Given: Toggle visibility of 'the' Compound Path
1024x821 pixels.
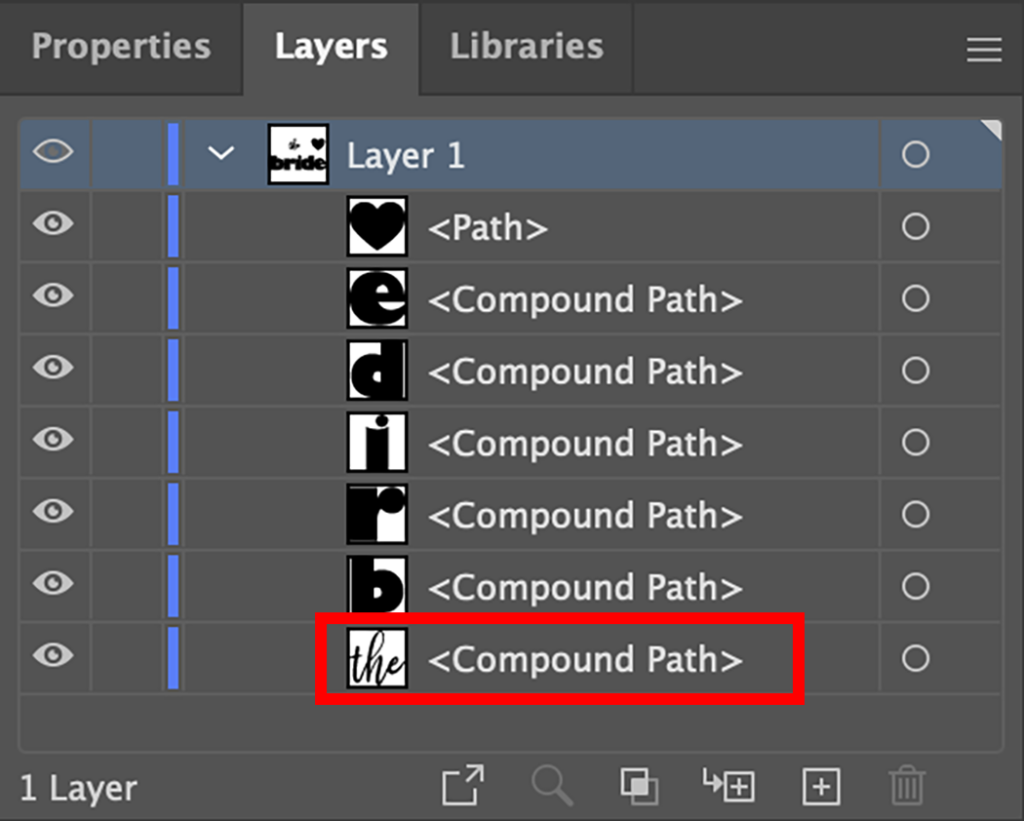Looking at the screenshot, I should pyautogui.click(x=53, y=656).
